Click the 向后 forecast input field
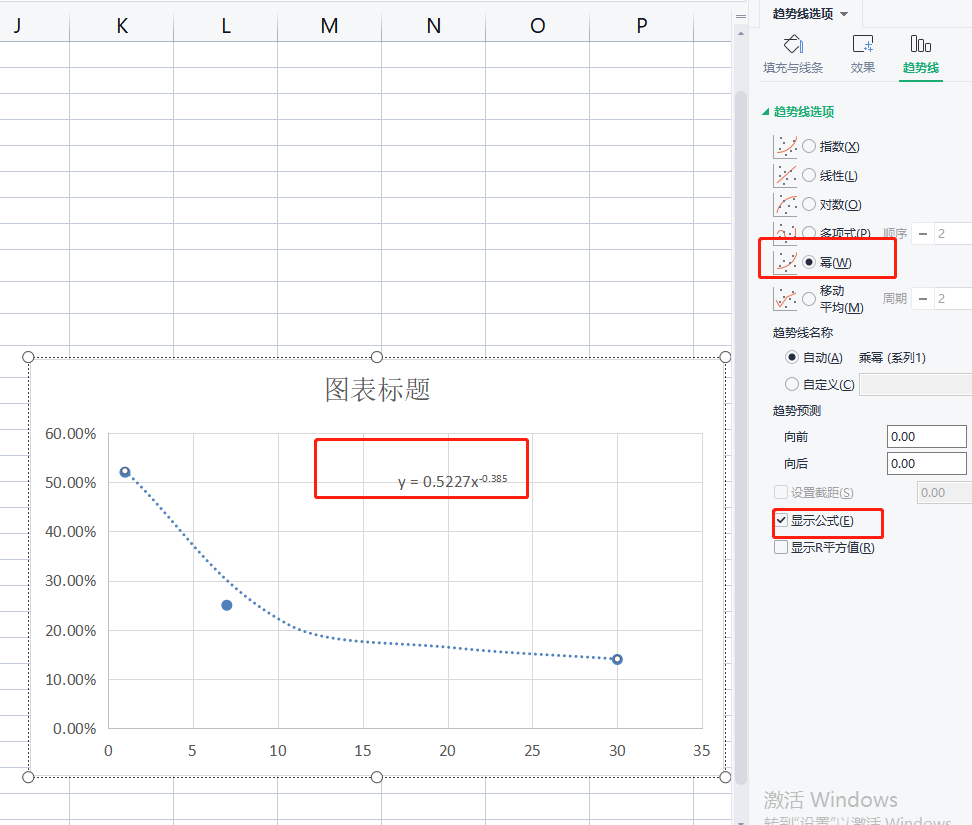Image resolution: width=972 pixels, height=825 pixels. (x=926, y=464)
